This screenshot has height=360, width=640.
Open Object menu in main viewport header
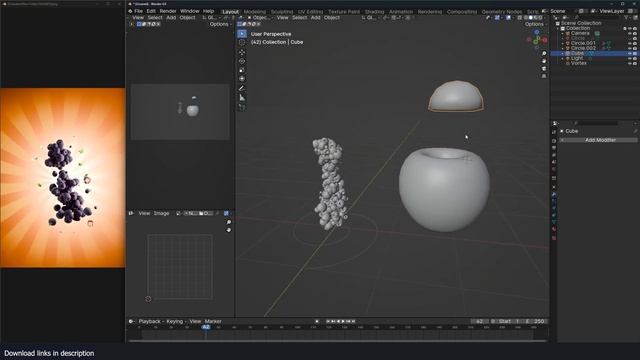331,18
